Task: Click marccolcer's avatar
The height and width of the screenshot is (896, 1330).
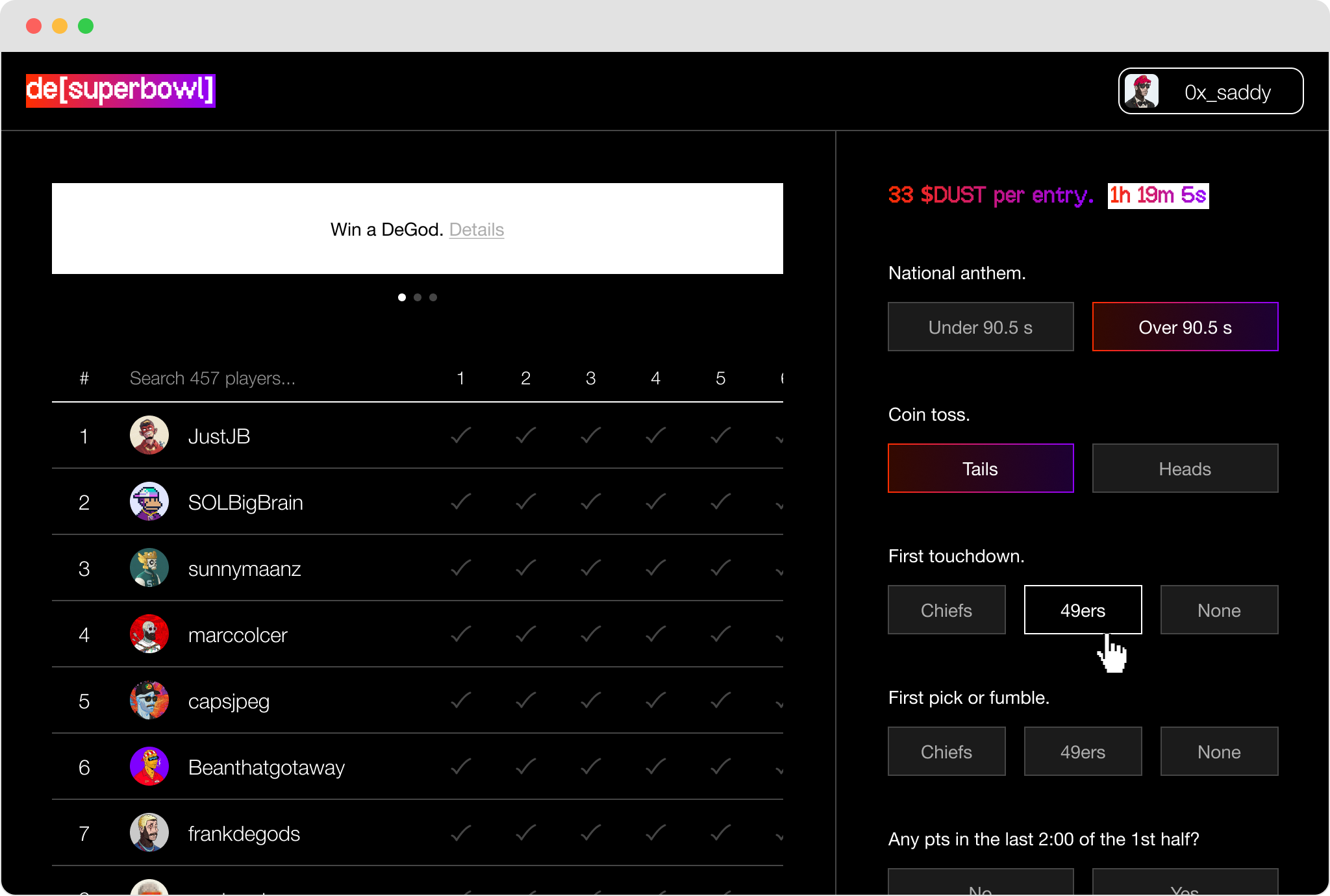Action: click(149, 634)
